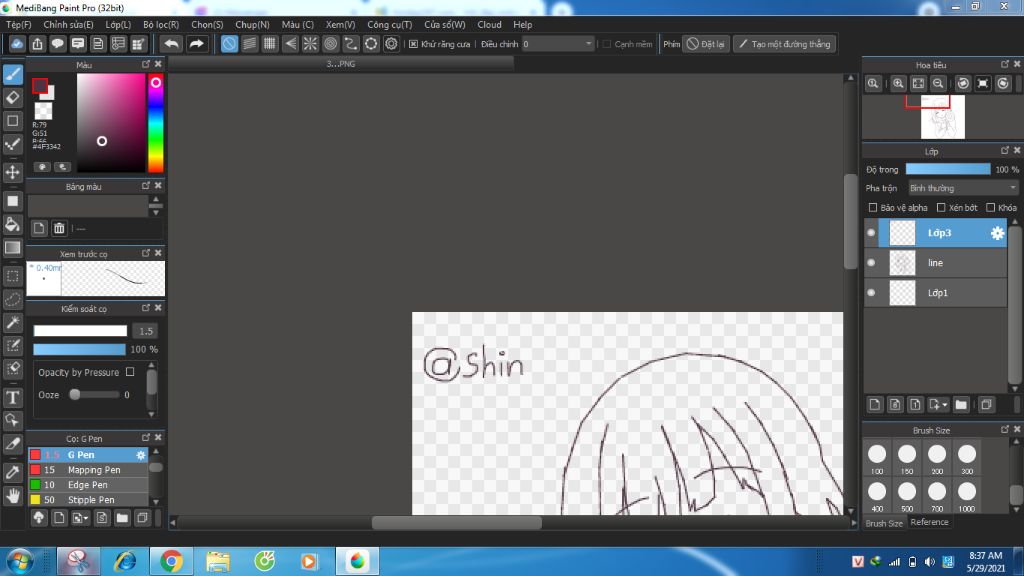
Task: Enable Xén bớt clipping checkbox
Action: [941, 208]
